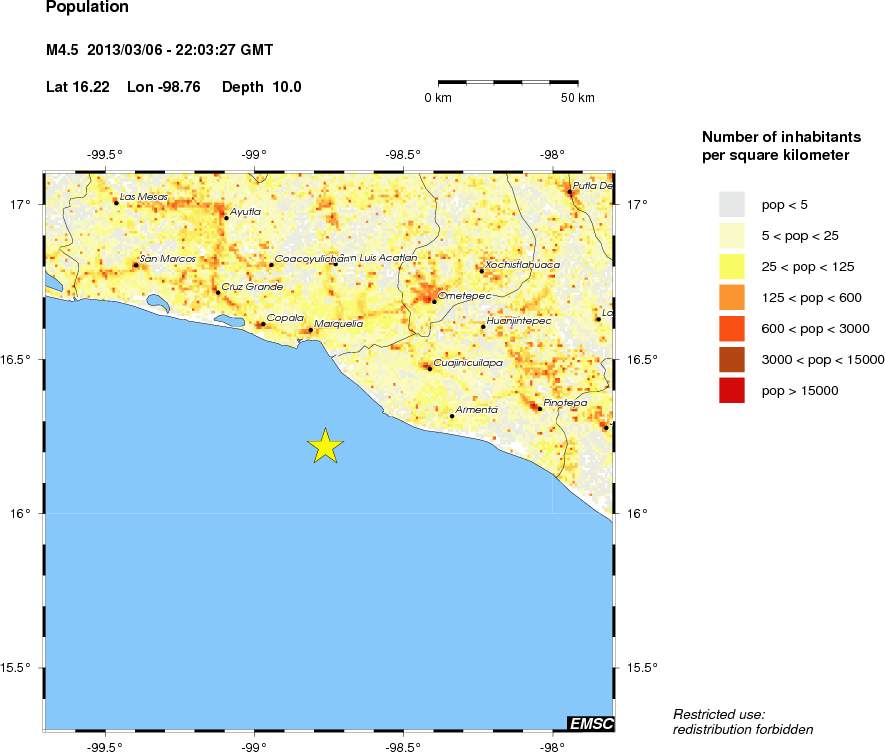Click the Marquelia town marker
This screenshot has width=885, height=752.
tap(310, 329)
